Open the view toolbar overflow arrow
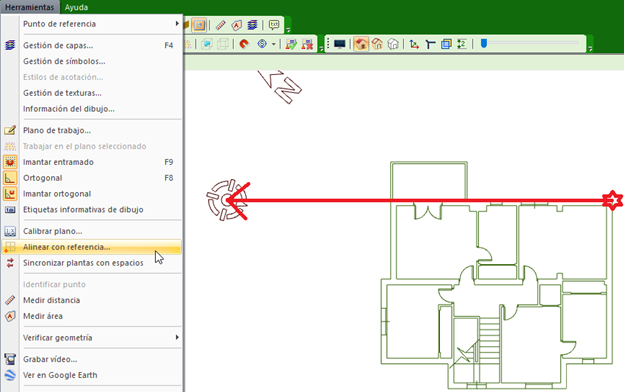The width and height of the screenshot is (624, 392). click(591, 48)
